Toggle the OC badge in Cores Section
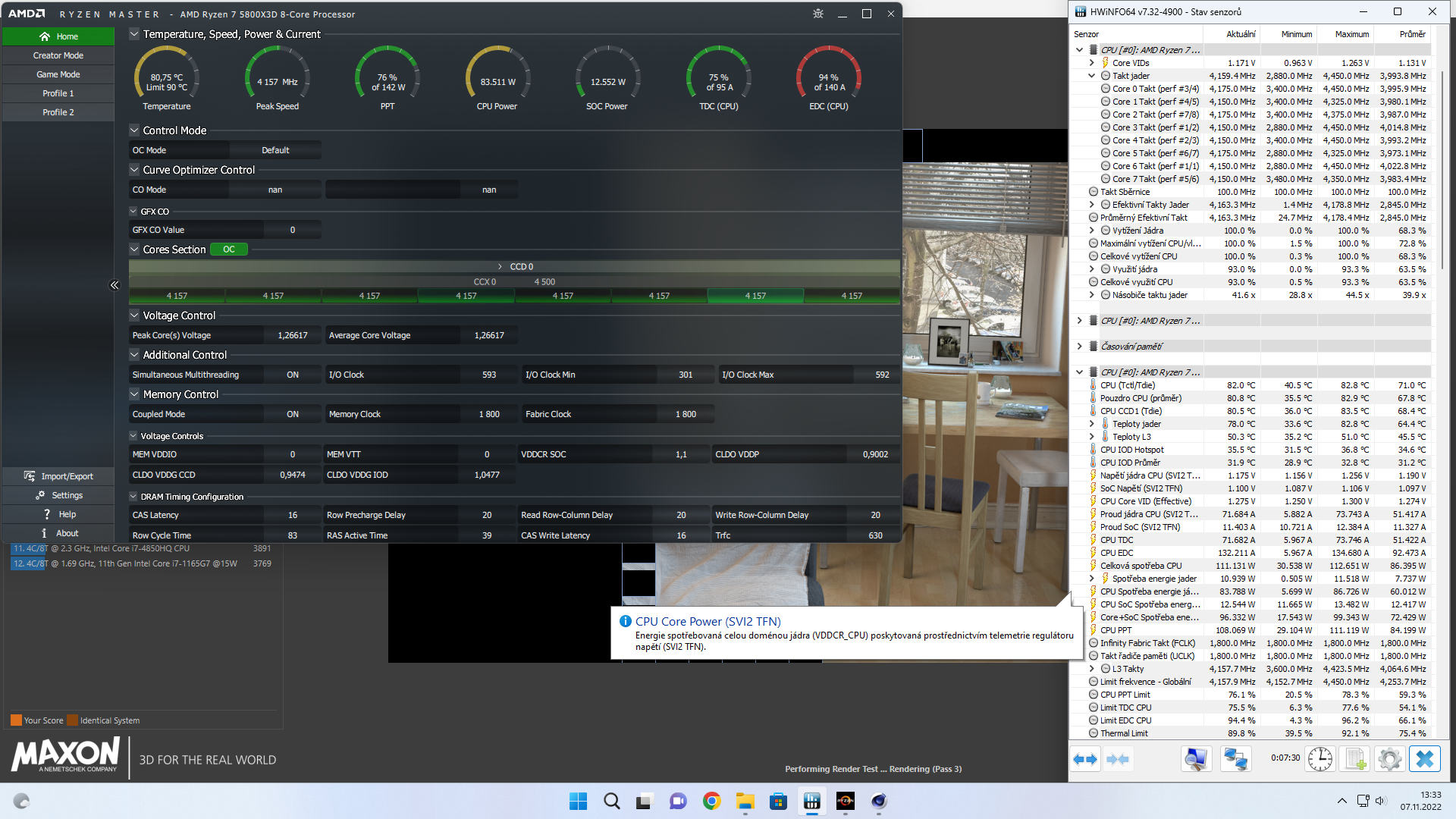 [x=228, y=249]
